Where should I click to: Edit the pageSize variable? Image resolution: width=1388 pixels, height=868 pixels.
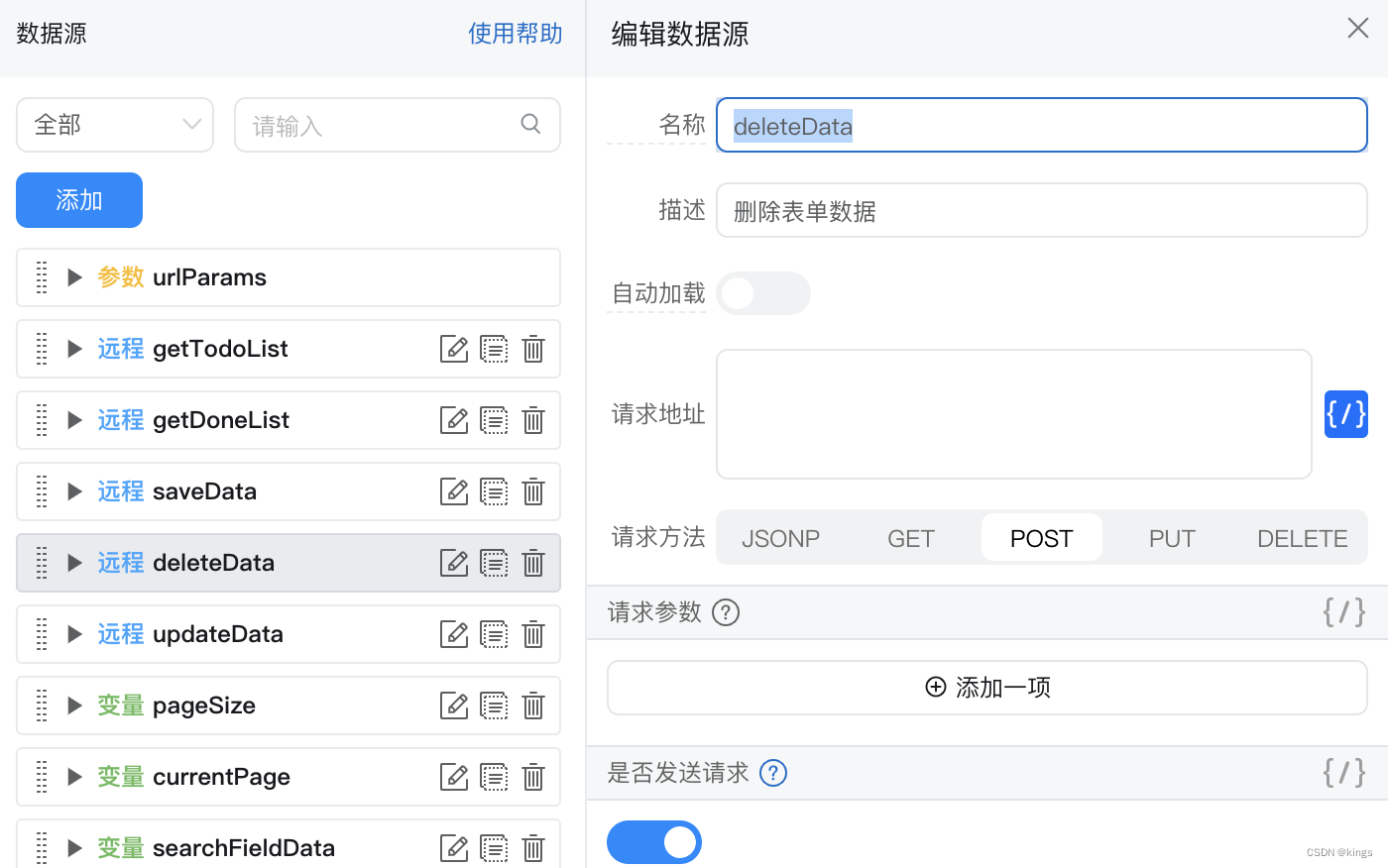pos(454,705)
